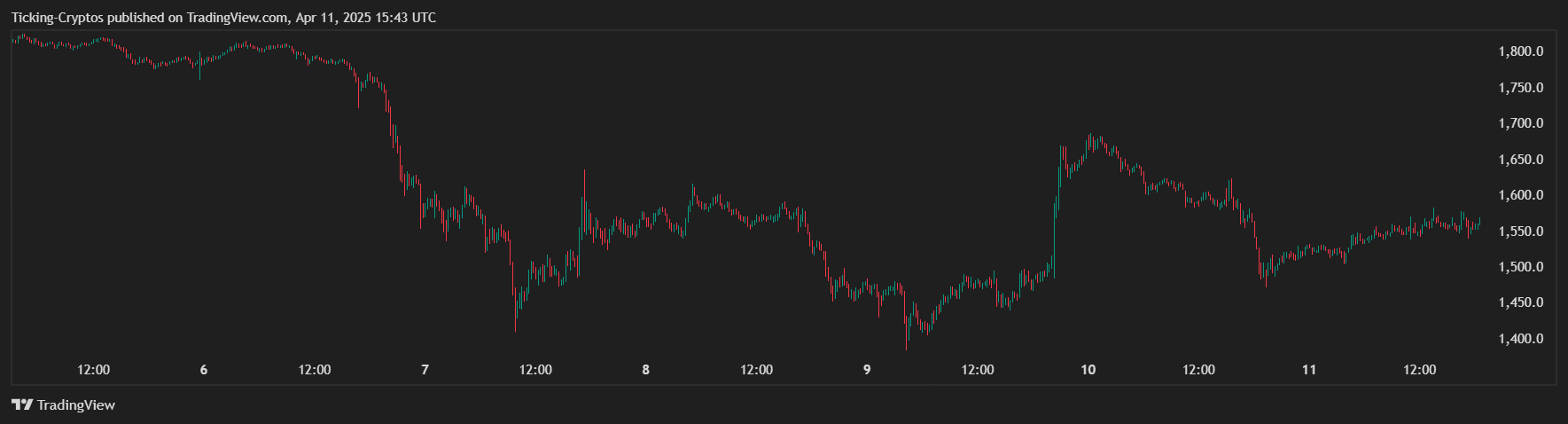Click the first 12:00 label before date 6
1568x424 pixels.
tap(94, 370)
